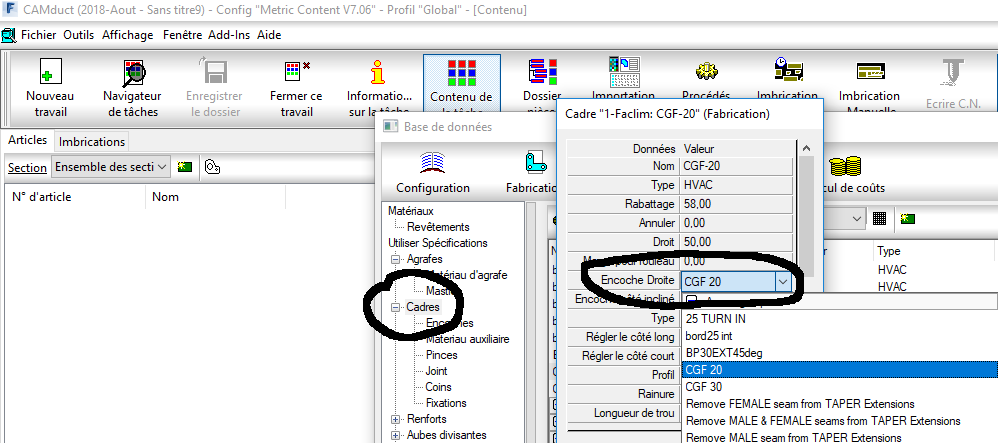This screenshot has width=998, height=443.
Task: Expand the Aubes divisantes tree node
Action: point(395,436)
